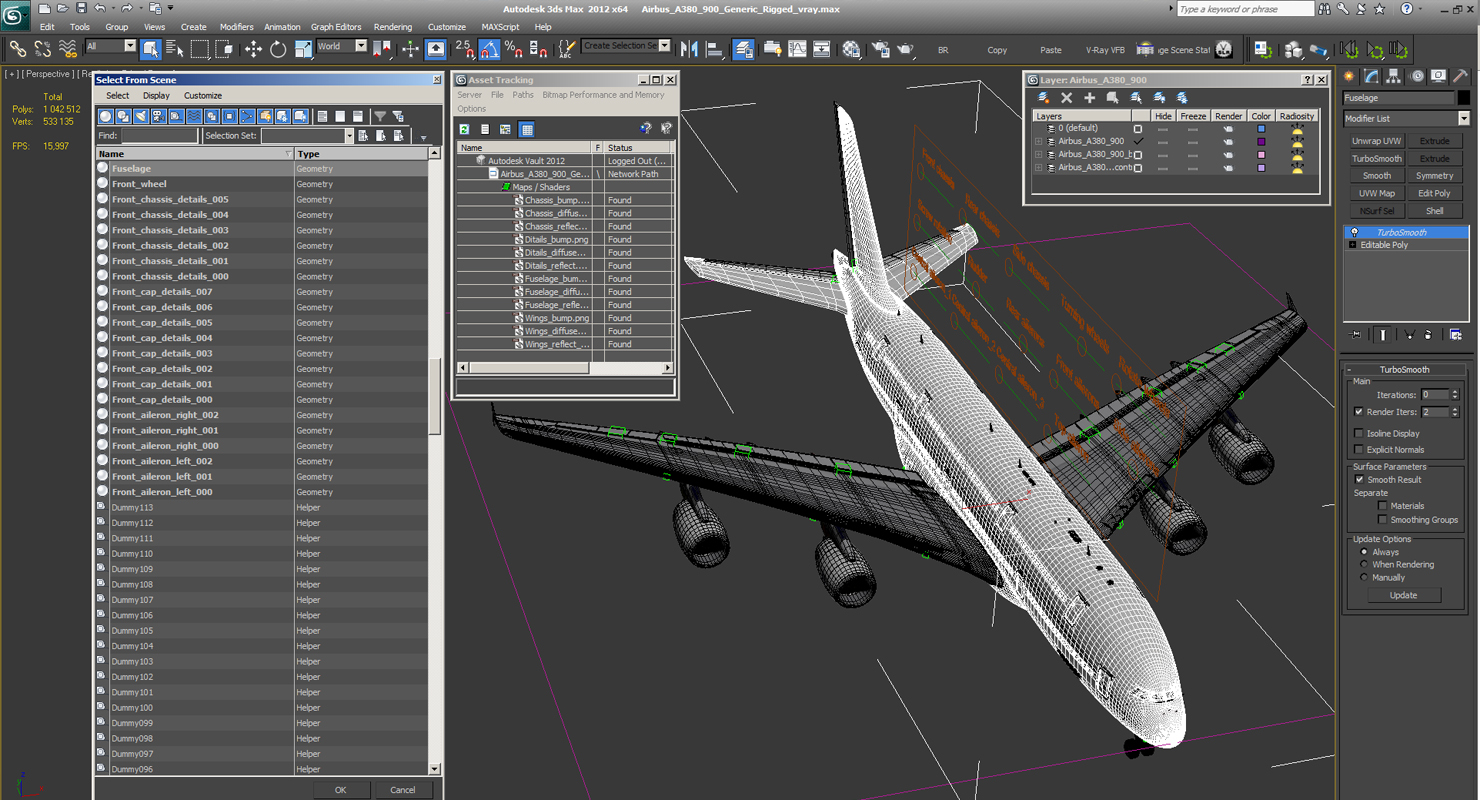
Task: Open the Rendering menu
Action: click(x=393, y=27)
